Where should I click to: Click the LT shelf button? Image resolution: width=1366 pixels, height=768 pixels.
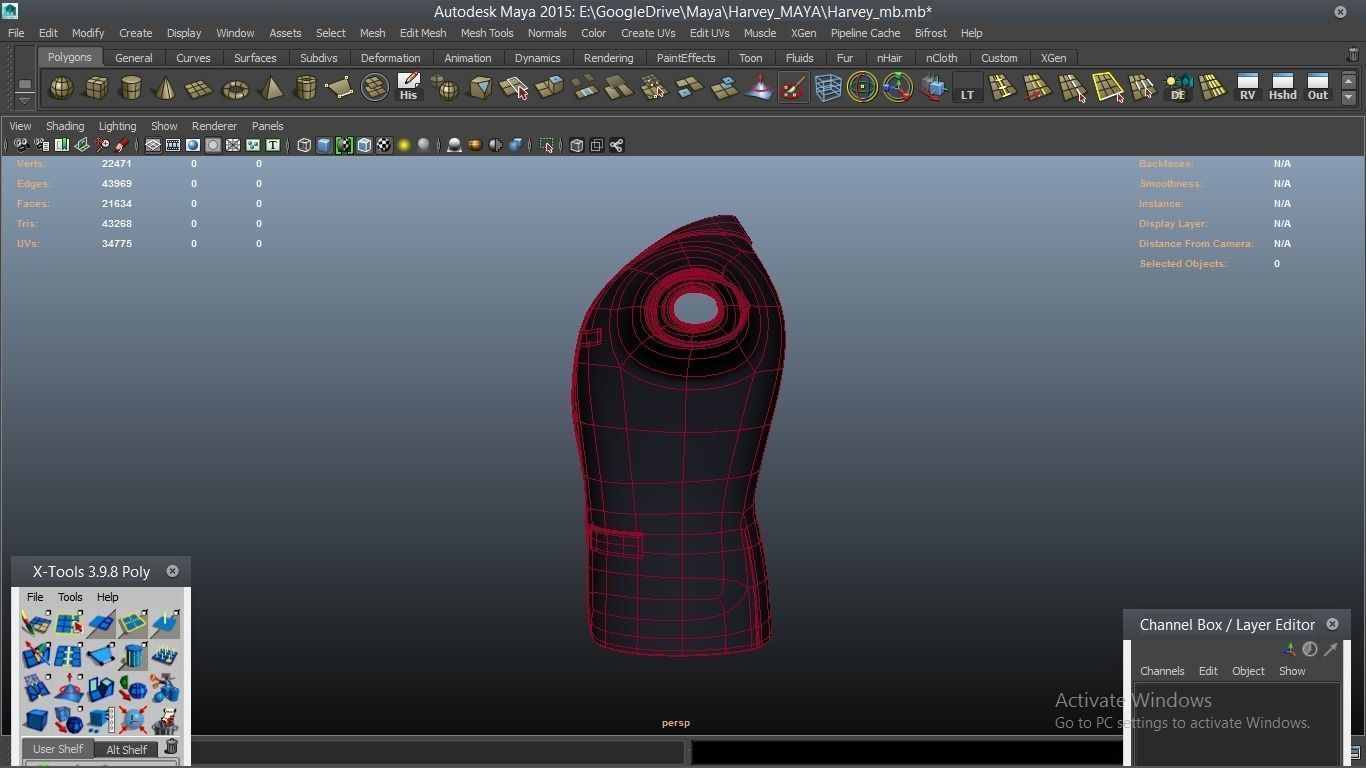pyautogui.click(x=967, y=88)
